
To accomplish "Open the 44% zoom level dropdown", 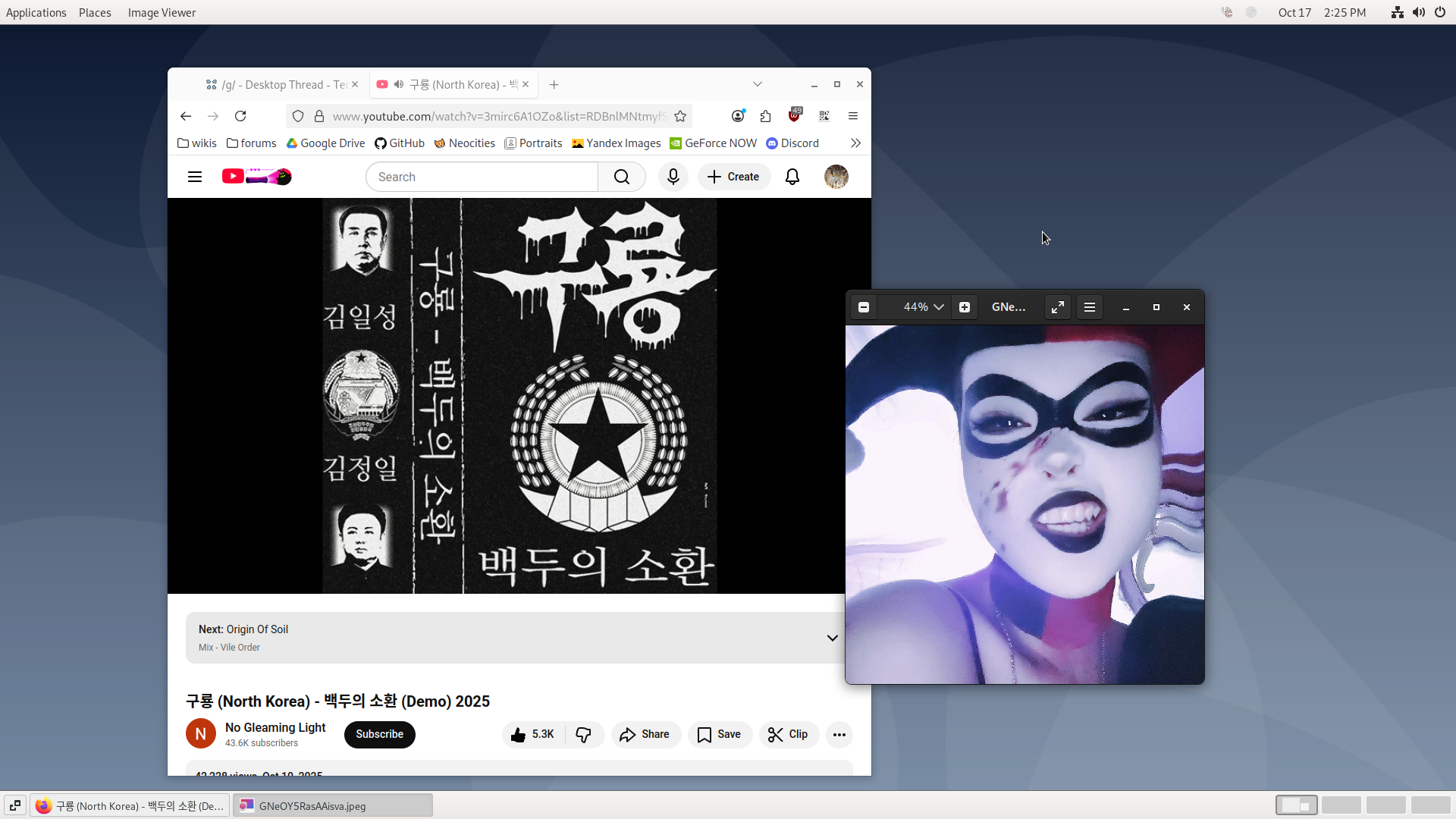I will [922, 307].
